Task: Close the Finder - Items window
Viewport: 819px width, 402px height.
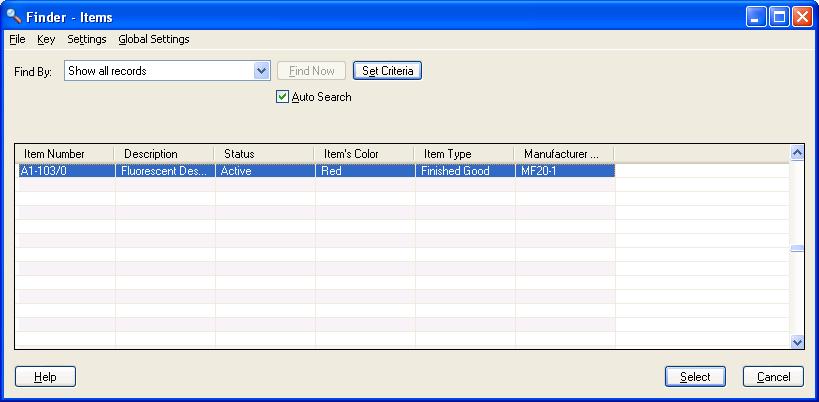Action: 802,17
